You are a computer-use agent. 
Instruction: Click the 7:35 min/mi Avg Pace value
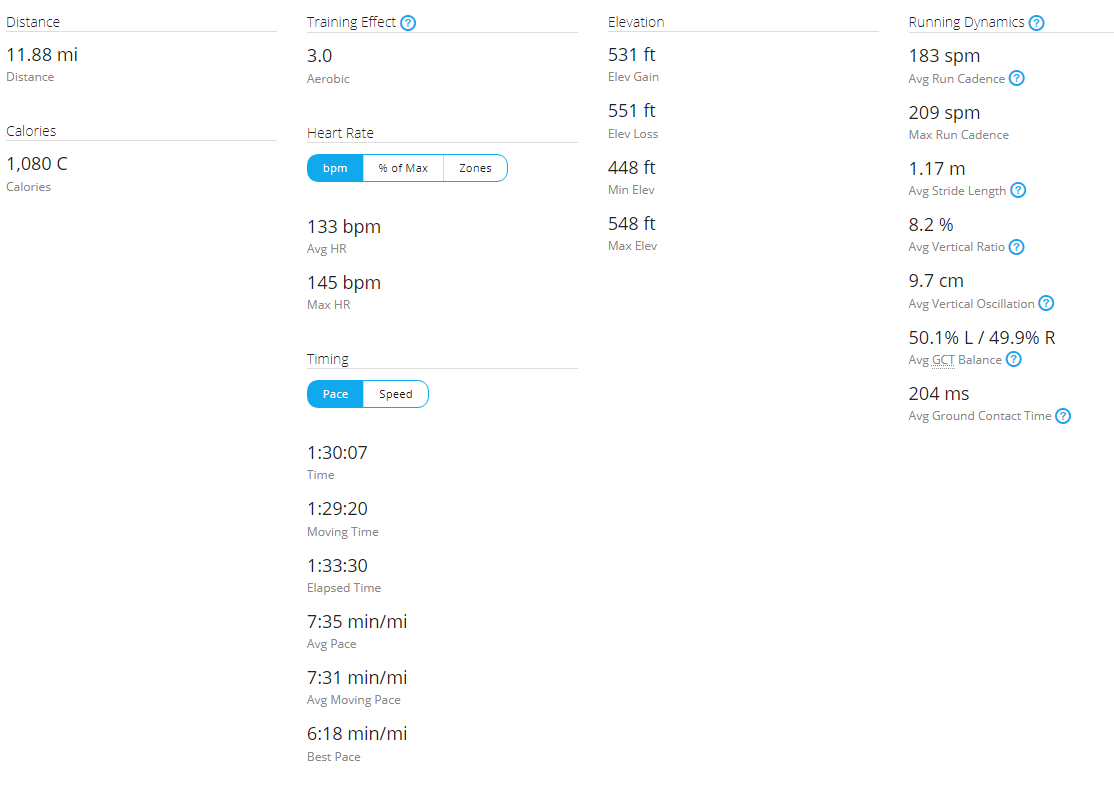tap(357, 622)
